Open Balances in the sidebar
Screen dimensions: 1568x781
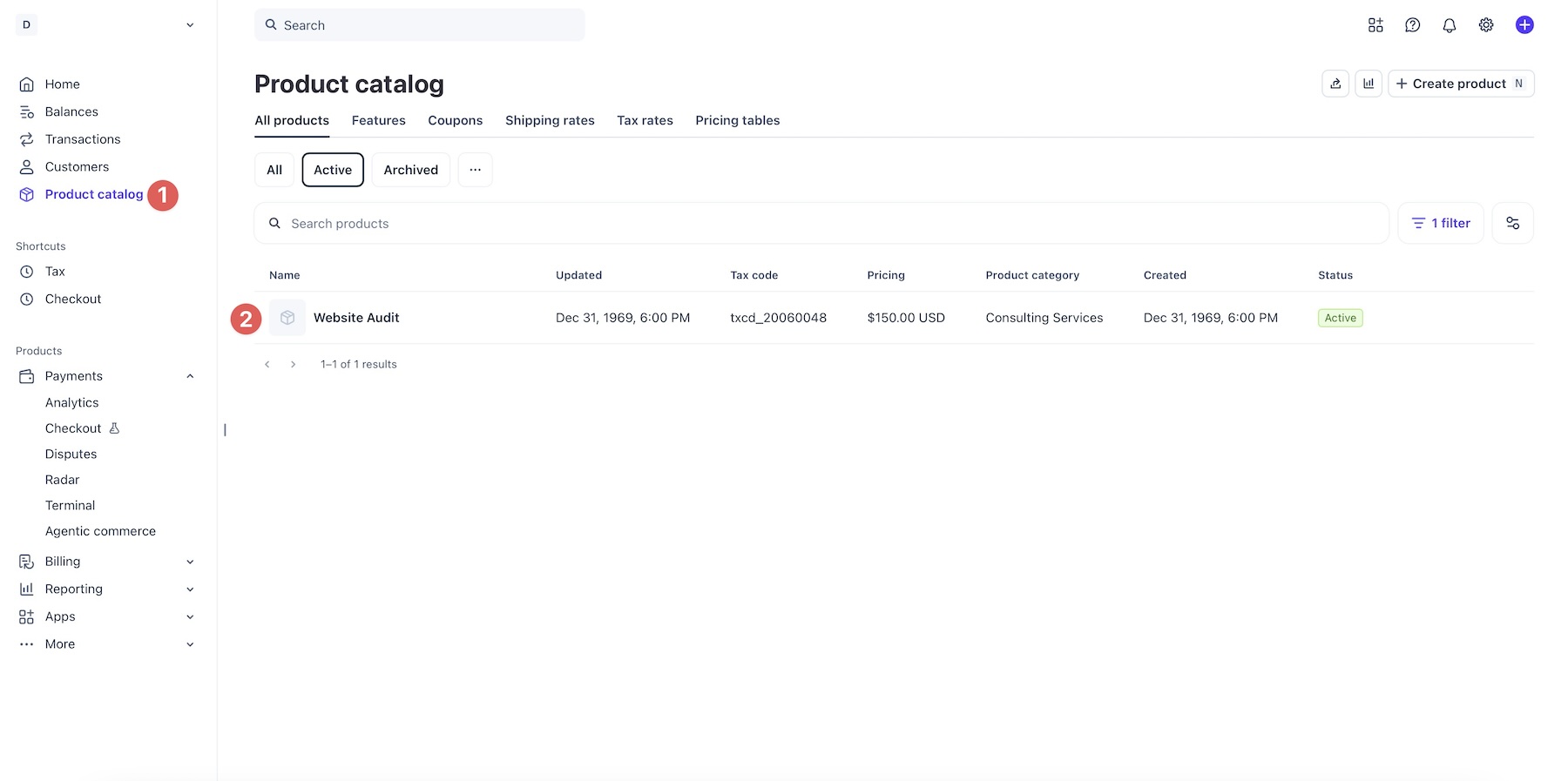coord(71,111)
